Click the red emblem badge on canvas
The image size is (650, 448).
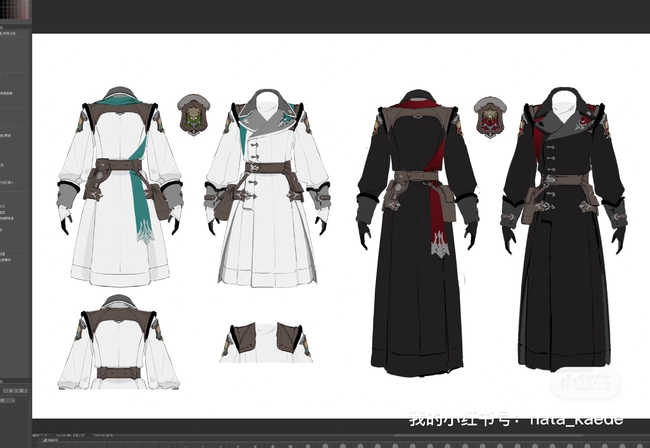490,116
